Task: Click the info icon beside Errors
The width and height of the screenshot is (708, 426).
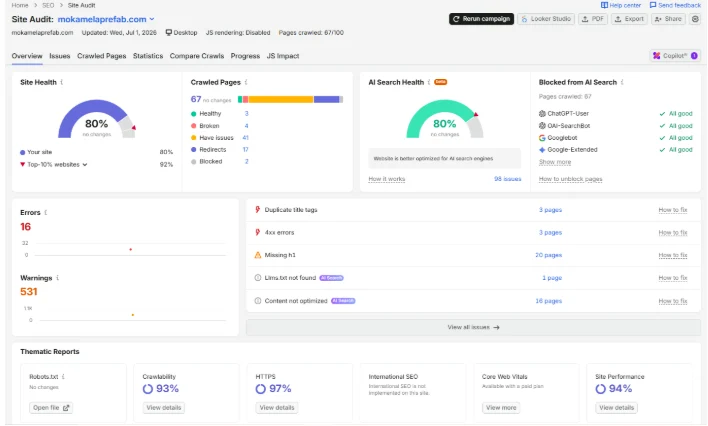Action: (x=46, y=212)
